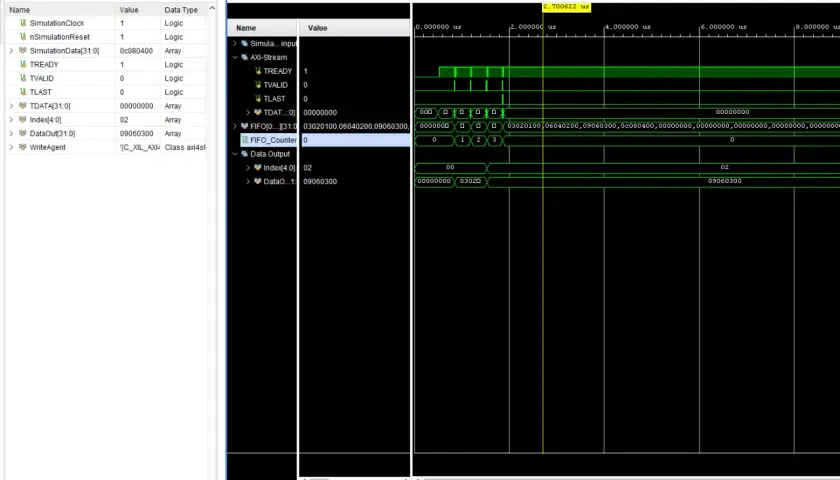Viewport: 840px width, 480px height.
Task: Click DataOut value 09060300 in objects panel
Action: click(x=136, y=134)
